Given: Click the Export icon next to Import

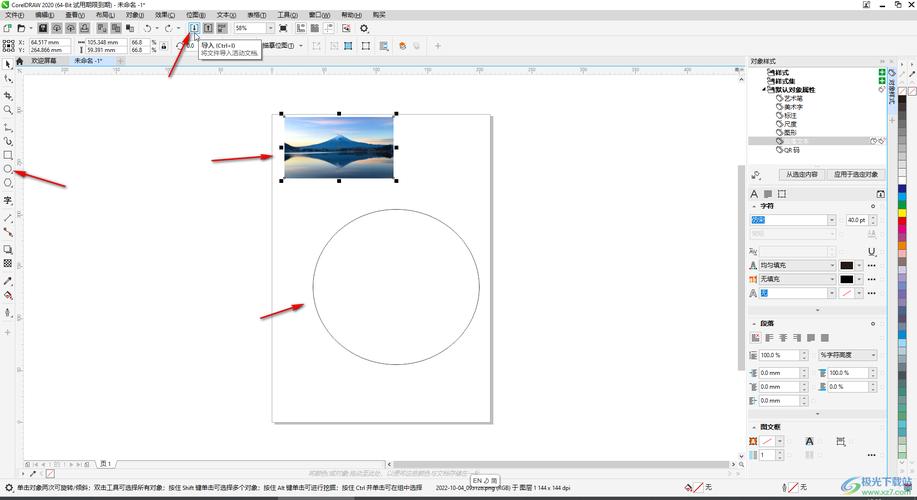Looking at the screenshot, I should tap(208, 29).
